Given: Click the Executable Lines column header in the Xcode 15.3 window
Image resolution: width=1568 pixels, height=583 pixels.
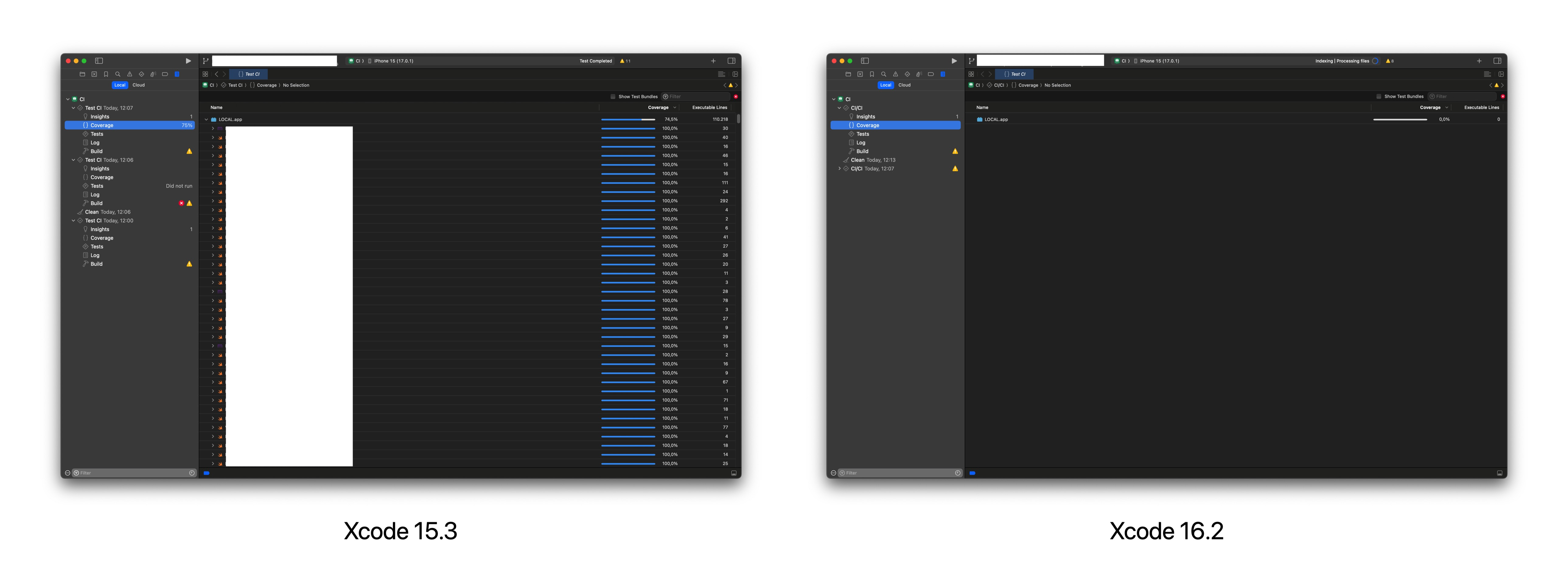Looking at the screenshot, I should (x=709, y=108).
